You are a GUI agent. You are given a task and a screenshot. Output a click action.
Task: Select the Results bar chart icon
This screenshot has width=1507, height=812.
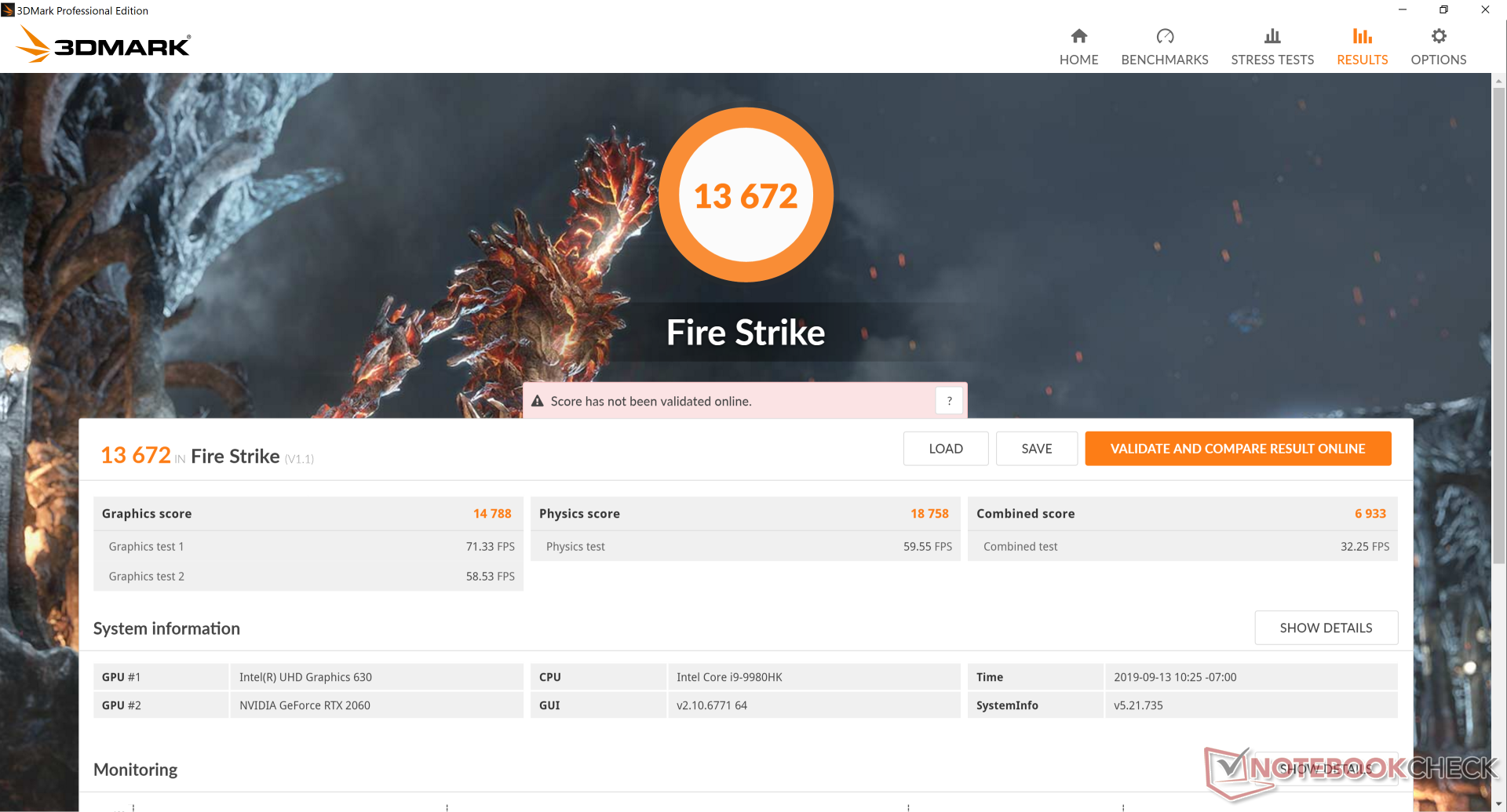coord(1362,36)
